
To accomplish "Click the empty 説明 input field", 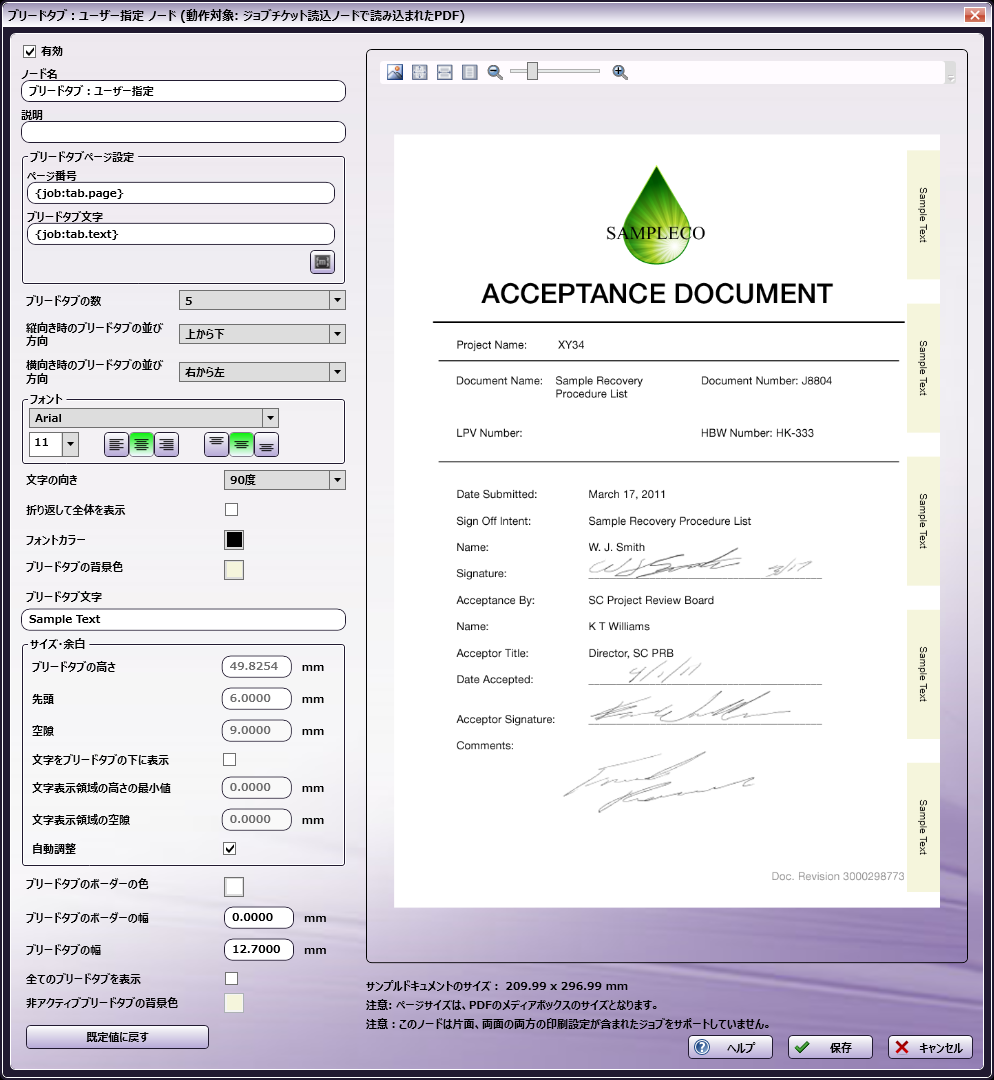I will tap(183, 132).
